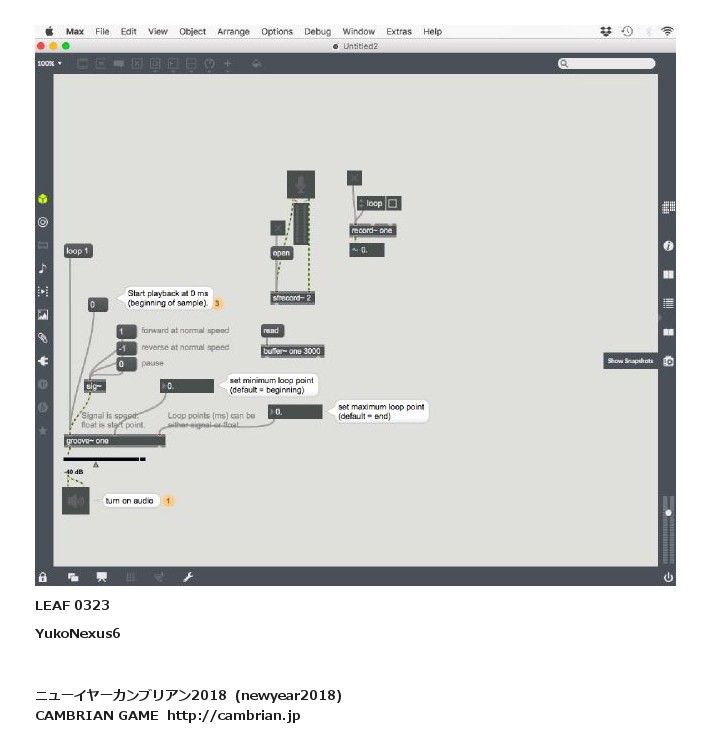This screenshot has width=711, height=740.
Task: Open the Debug menu
Action: 316,32
